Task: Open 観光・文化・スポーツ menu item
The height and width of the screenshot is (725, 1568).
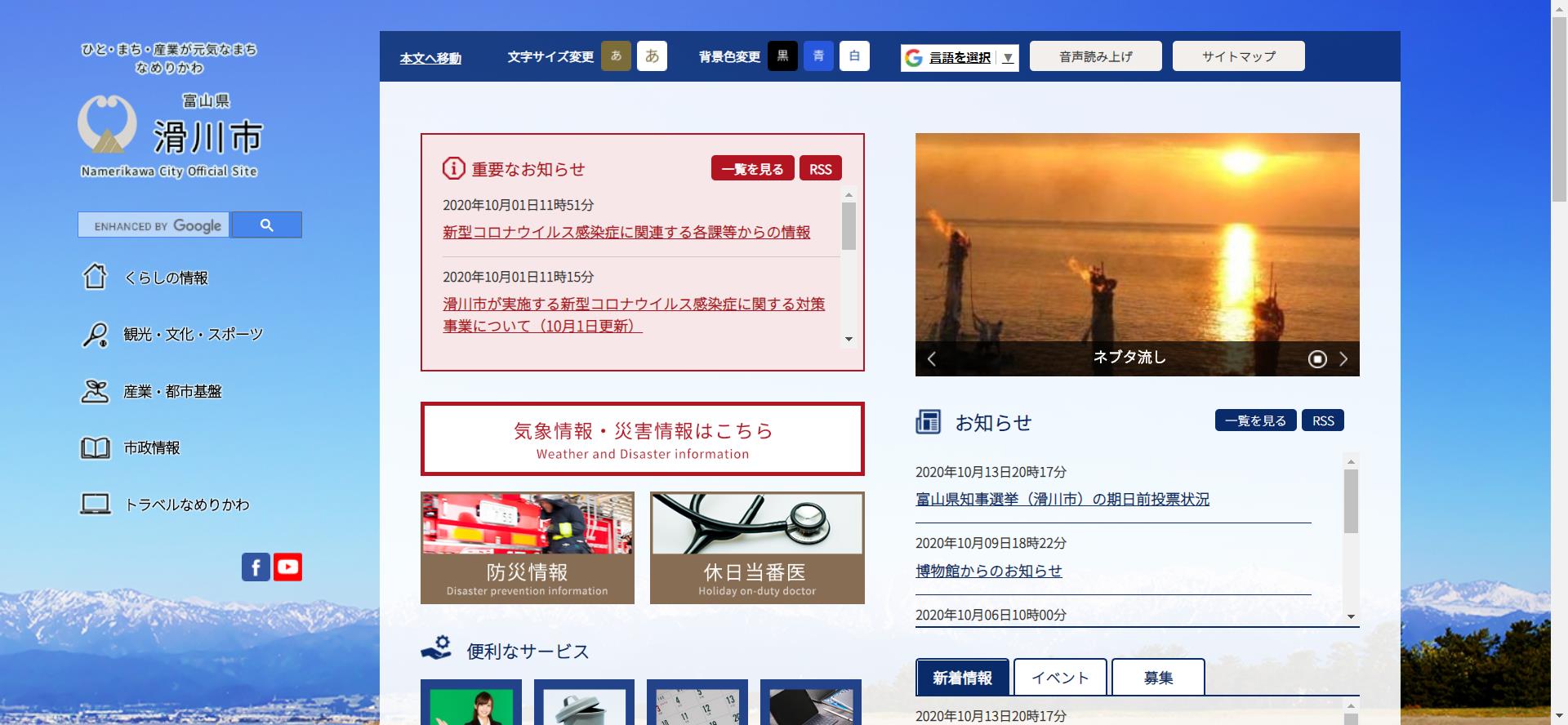Action: 194,334
